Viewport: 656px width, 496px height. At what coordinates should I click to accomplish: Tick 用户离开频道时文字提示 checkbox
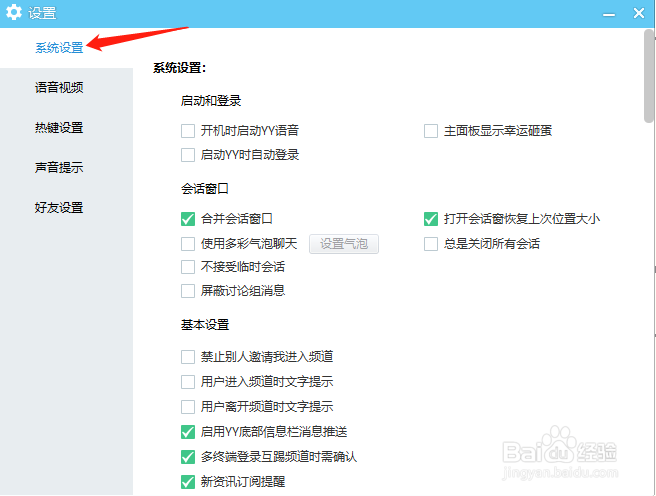[188, 407]
